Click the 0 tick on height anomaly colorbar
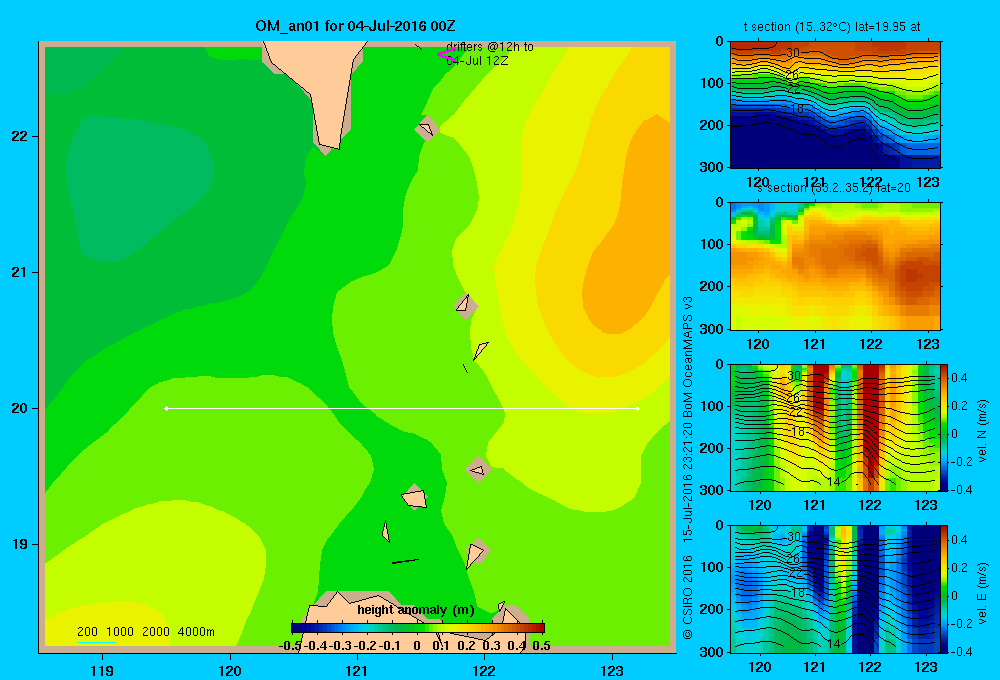The width and height of the screenshot is (1000, 680). 416,646
